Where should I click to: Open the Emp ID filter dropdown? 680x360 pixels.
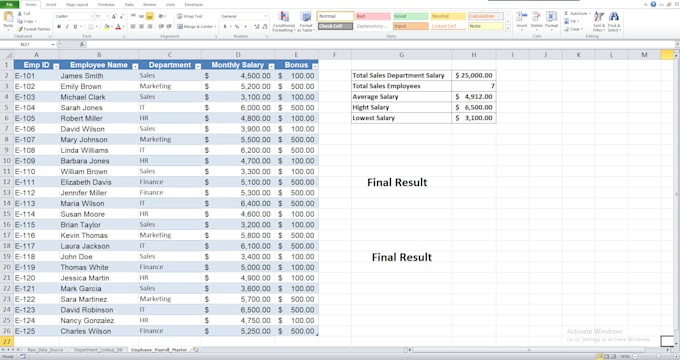click(56, 66)
